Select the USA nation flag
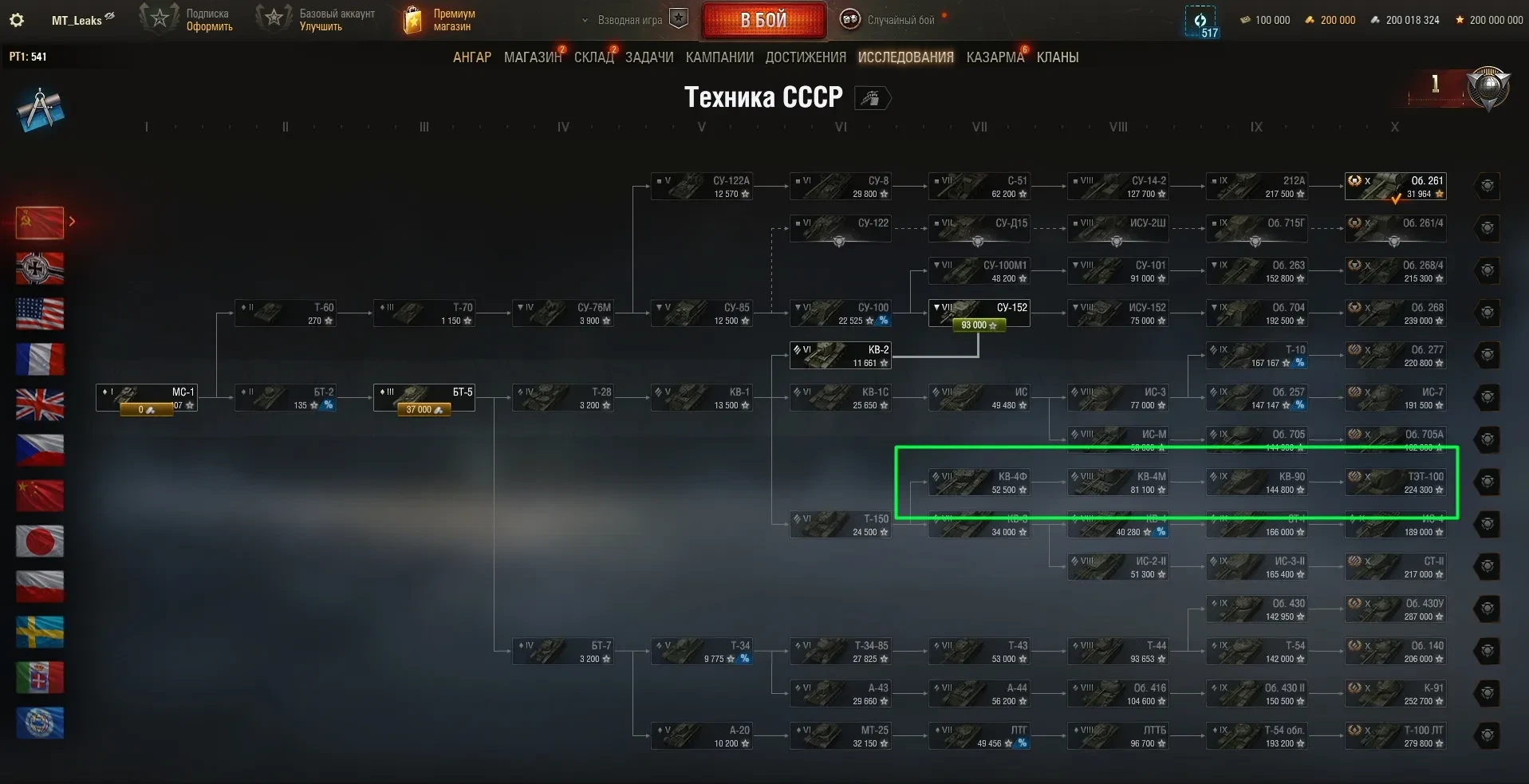The width and height of the screenshot is (1529, 784). (40, 313)
